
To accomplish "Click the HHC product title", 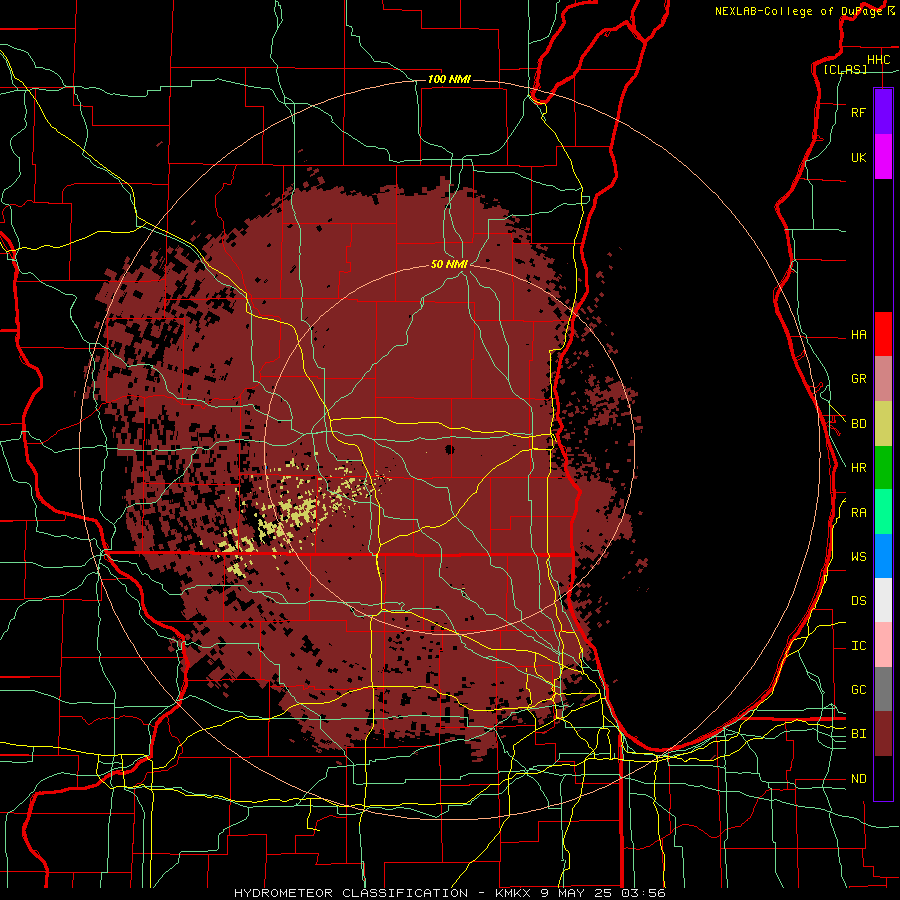I will click(878, 60).
